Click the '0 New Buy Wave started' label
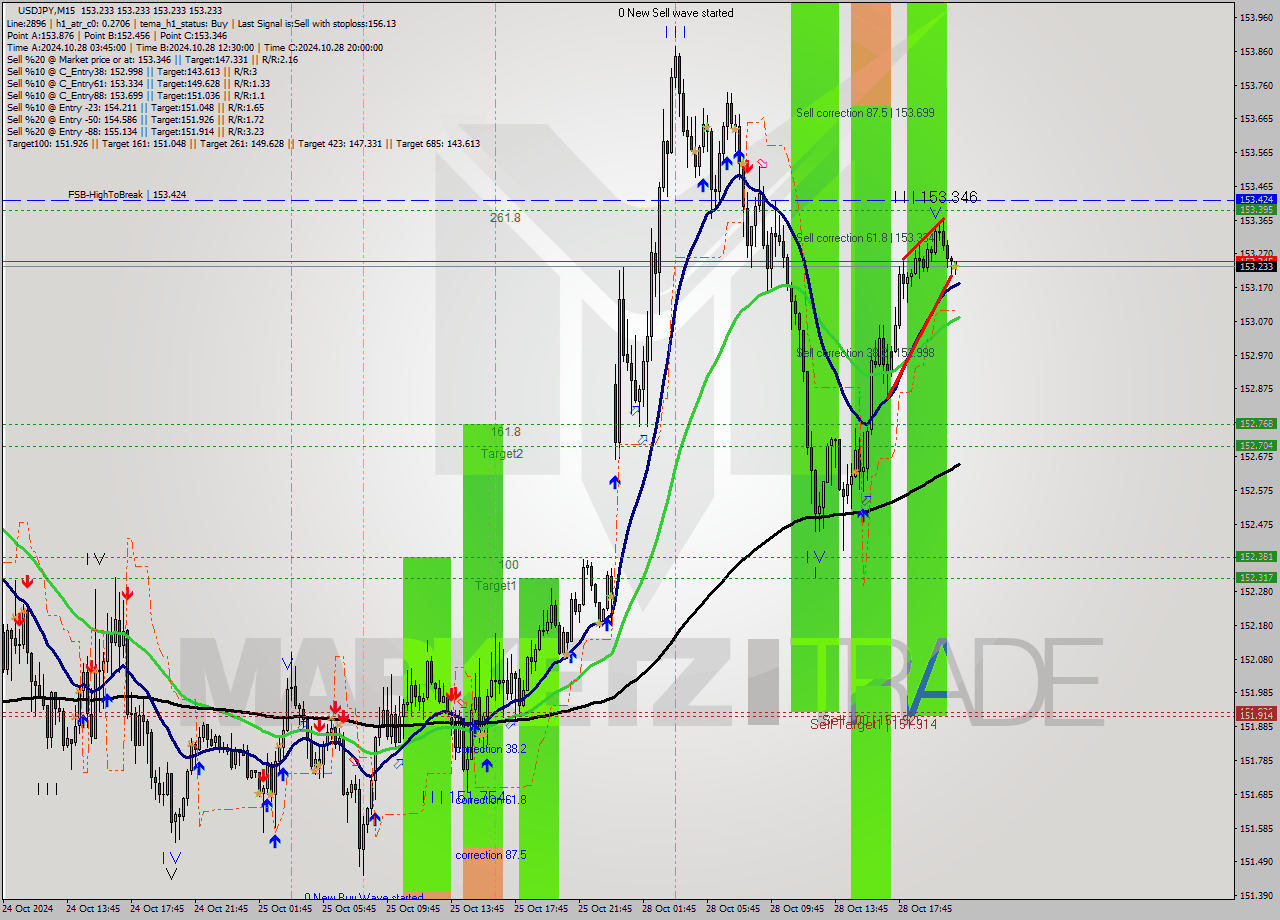 tap(364, 897)
